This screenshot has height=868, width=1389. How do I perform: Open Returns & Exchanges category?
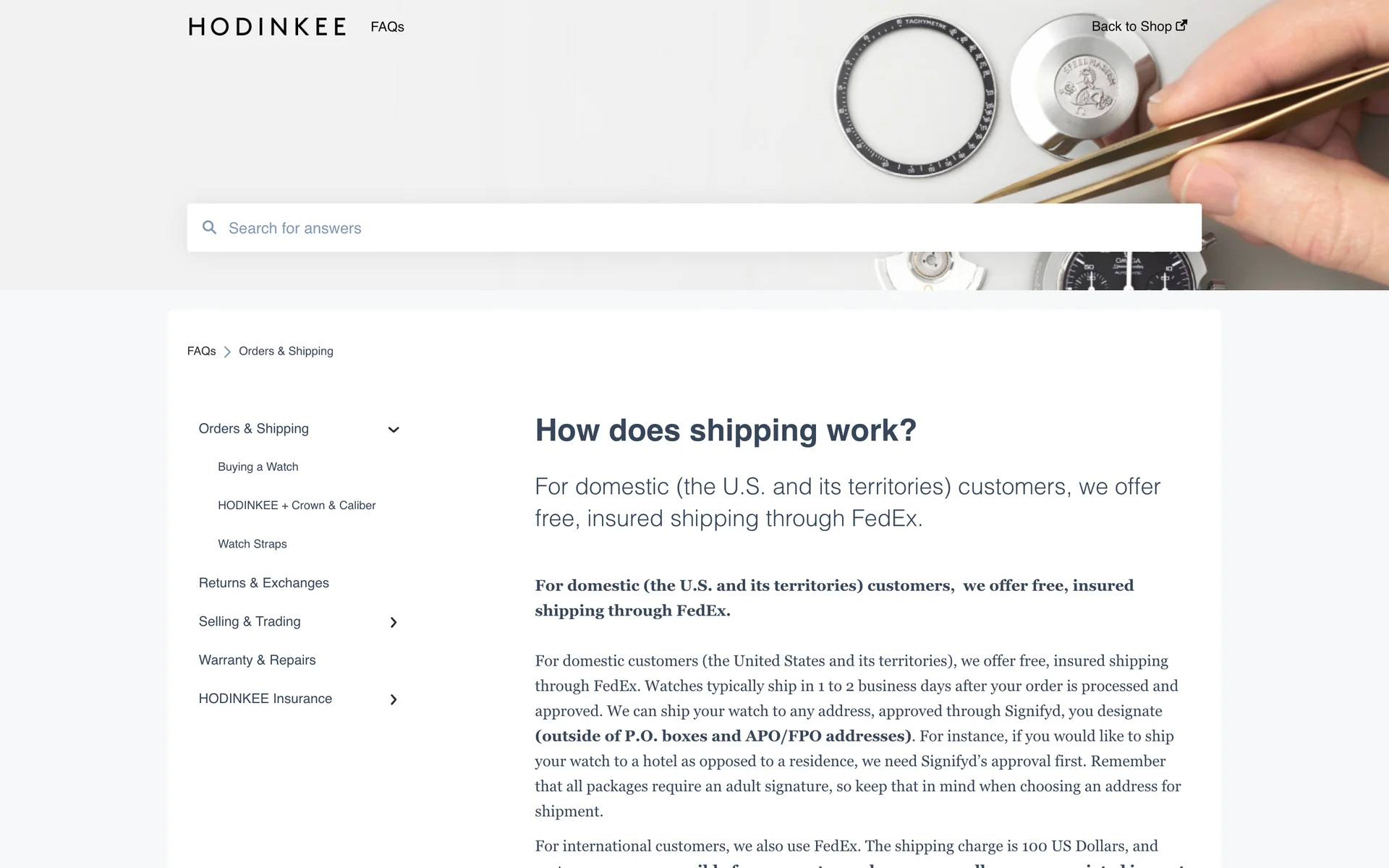click(x=263, y=583)
